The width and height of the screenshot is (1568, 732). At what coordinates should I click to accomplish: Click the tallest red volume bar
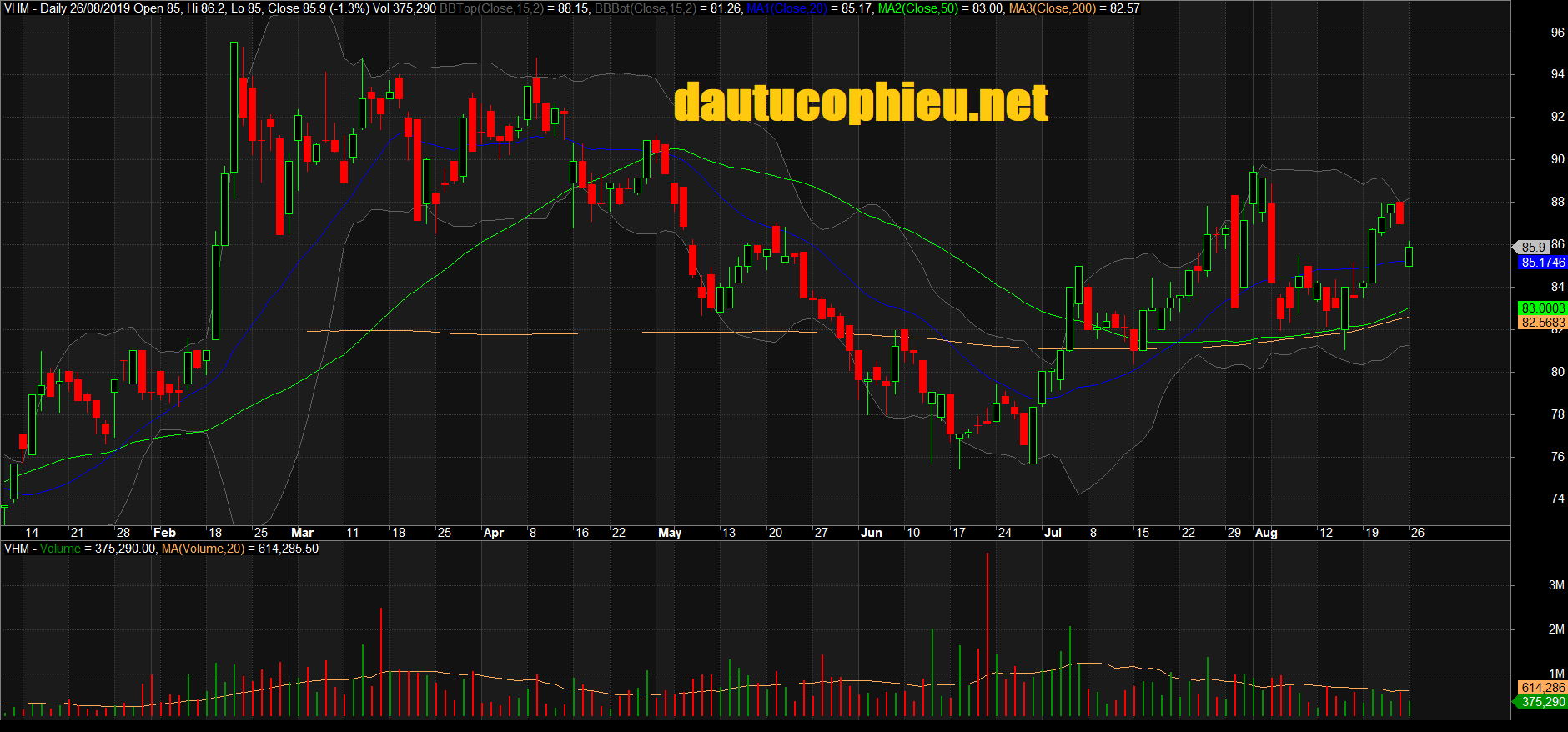[988, 634]
